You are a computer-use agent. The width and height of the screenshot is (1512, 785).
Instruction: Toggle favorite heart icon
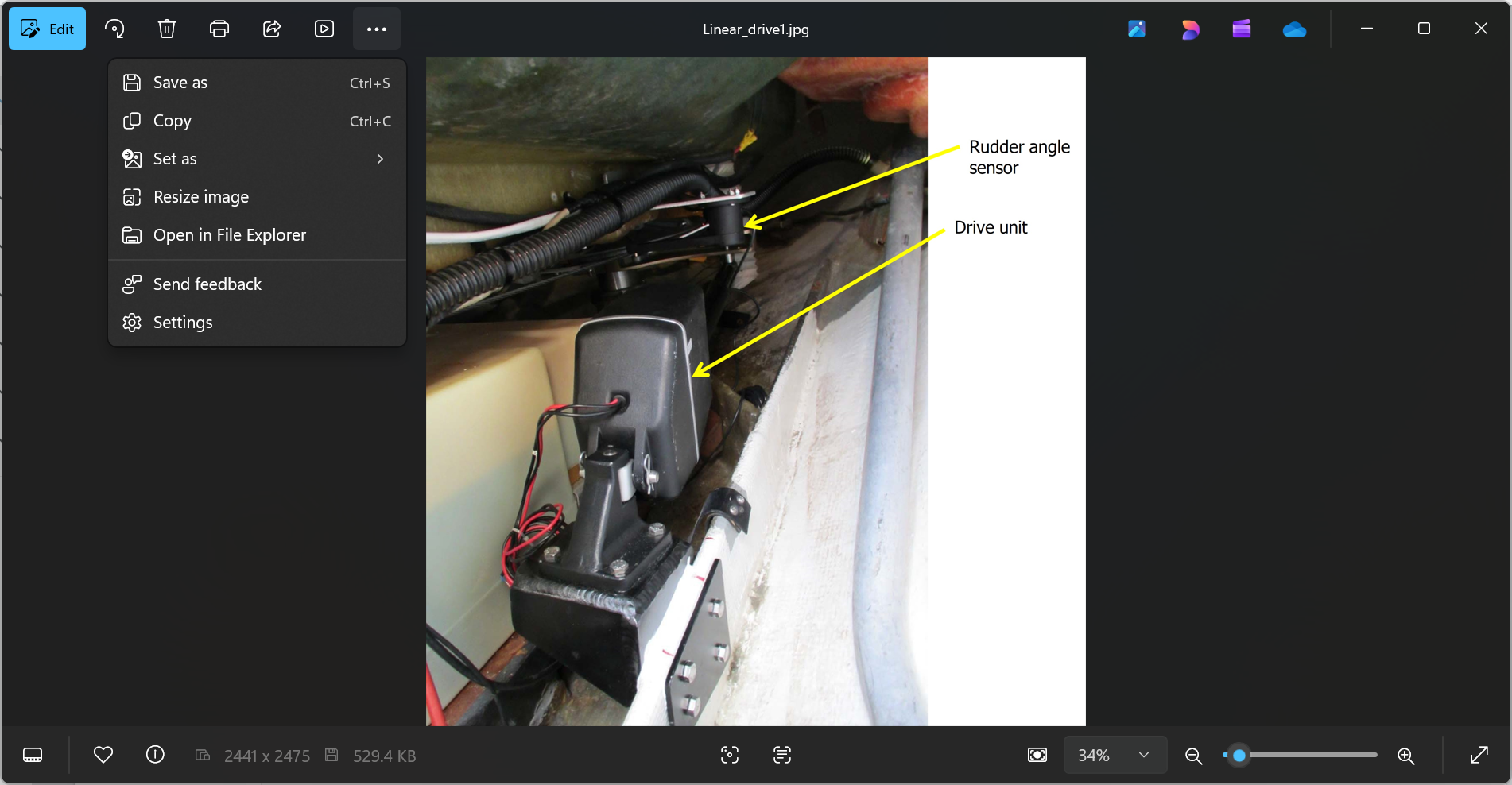tap(103, 755)
